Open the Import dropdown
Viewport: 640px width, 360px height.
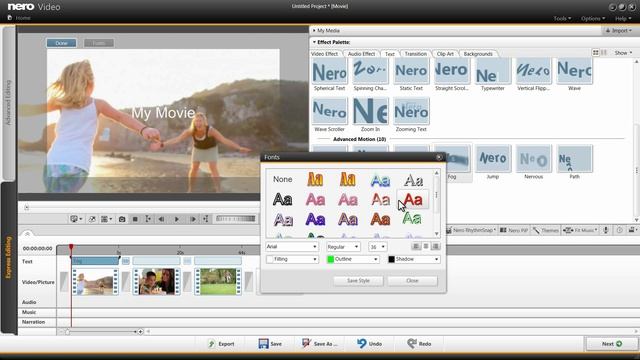[618, 31]
